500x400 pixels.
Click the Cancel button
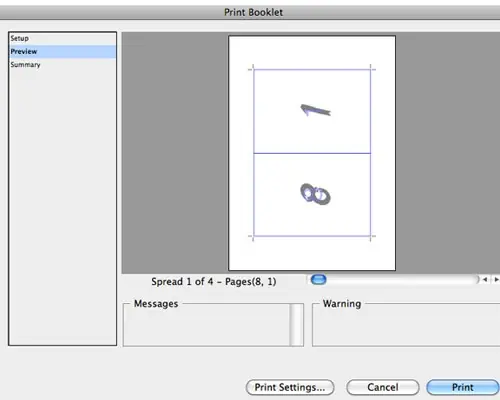[x=383, y=387]
